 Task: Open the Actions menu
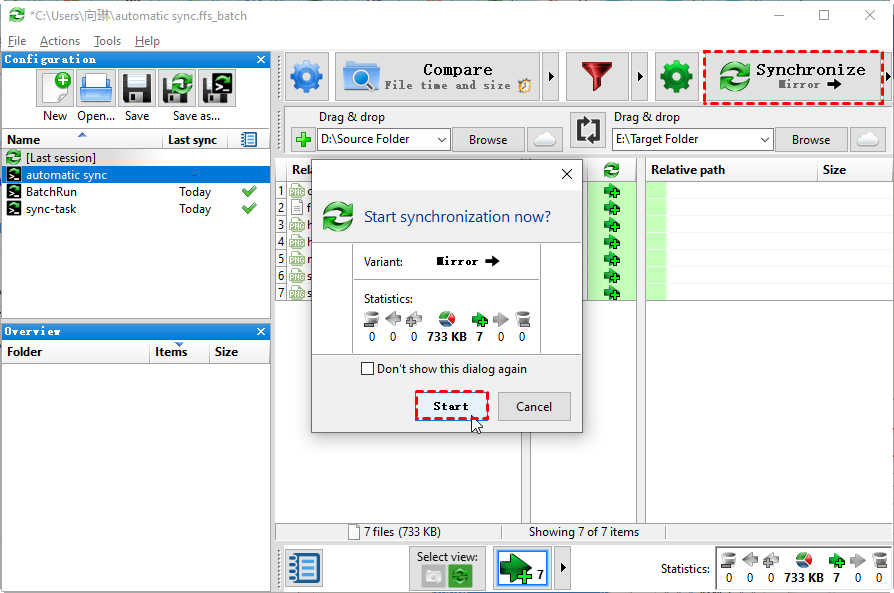pos(60,41)
